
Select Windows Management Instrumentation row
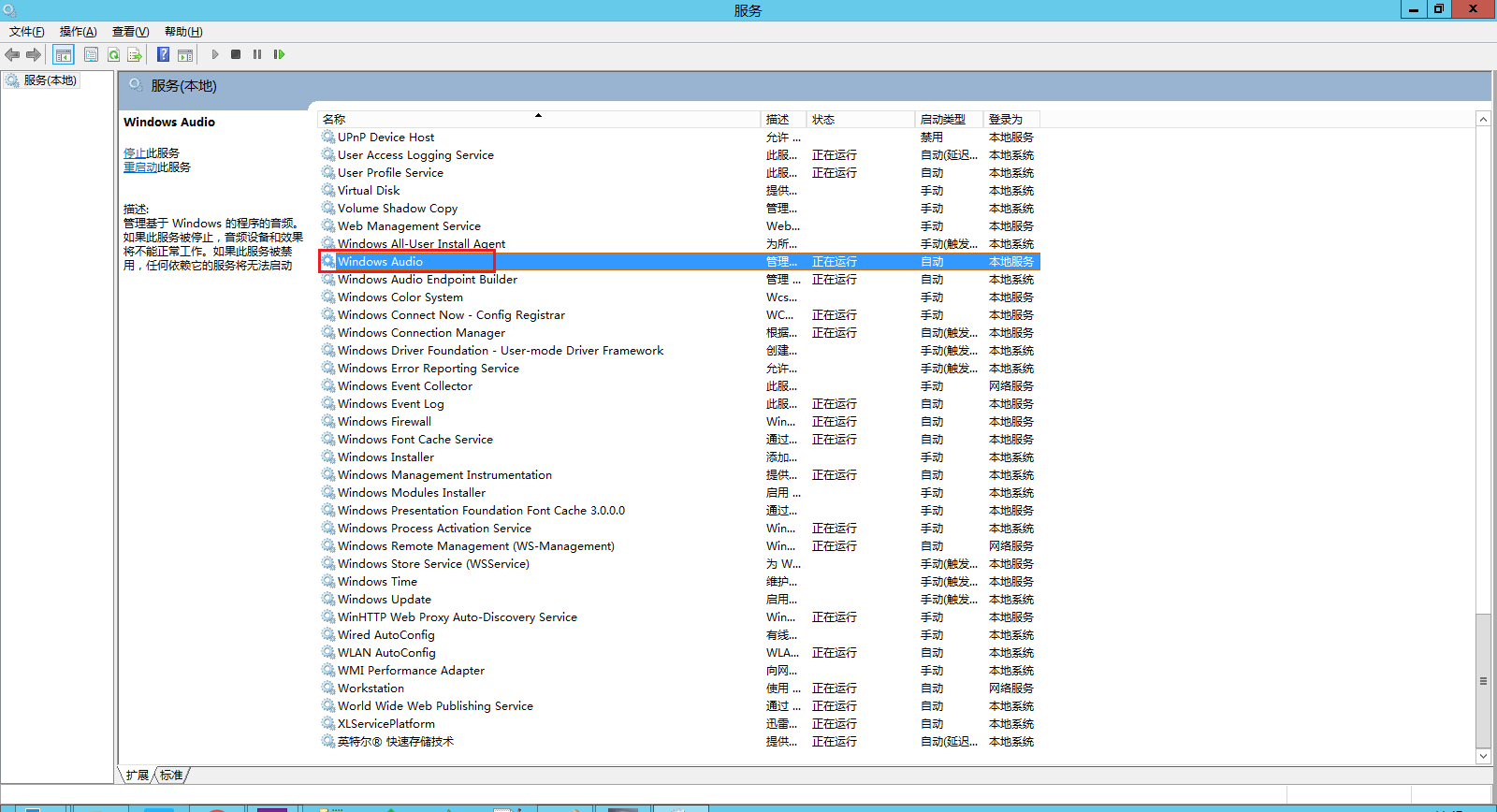pyautogui.click(x=679, y=475)
